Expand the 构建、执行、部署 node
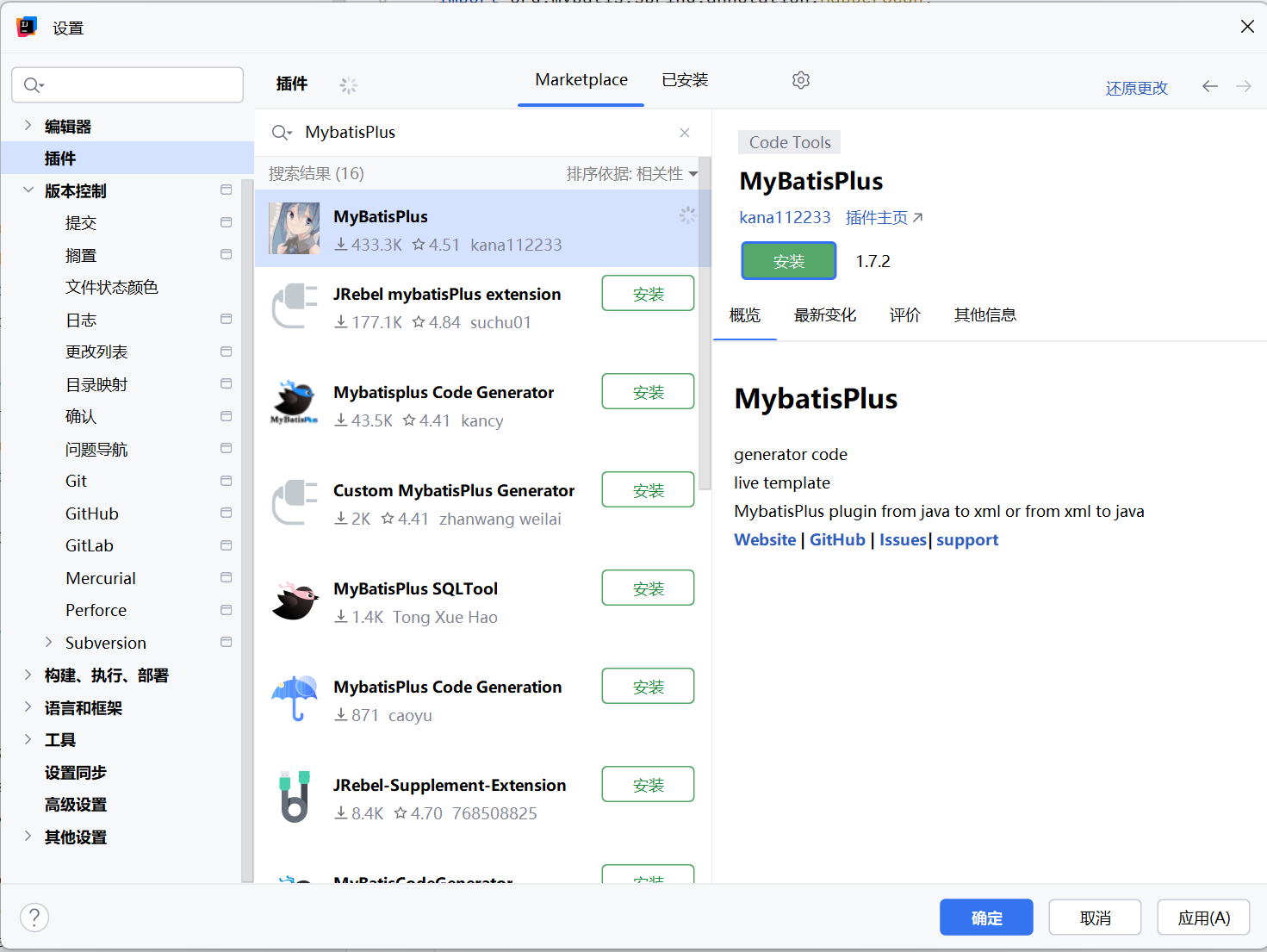 click(x=28, y=675)
